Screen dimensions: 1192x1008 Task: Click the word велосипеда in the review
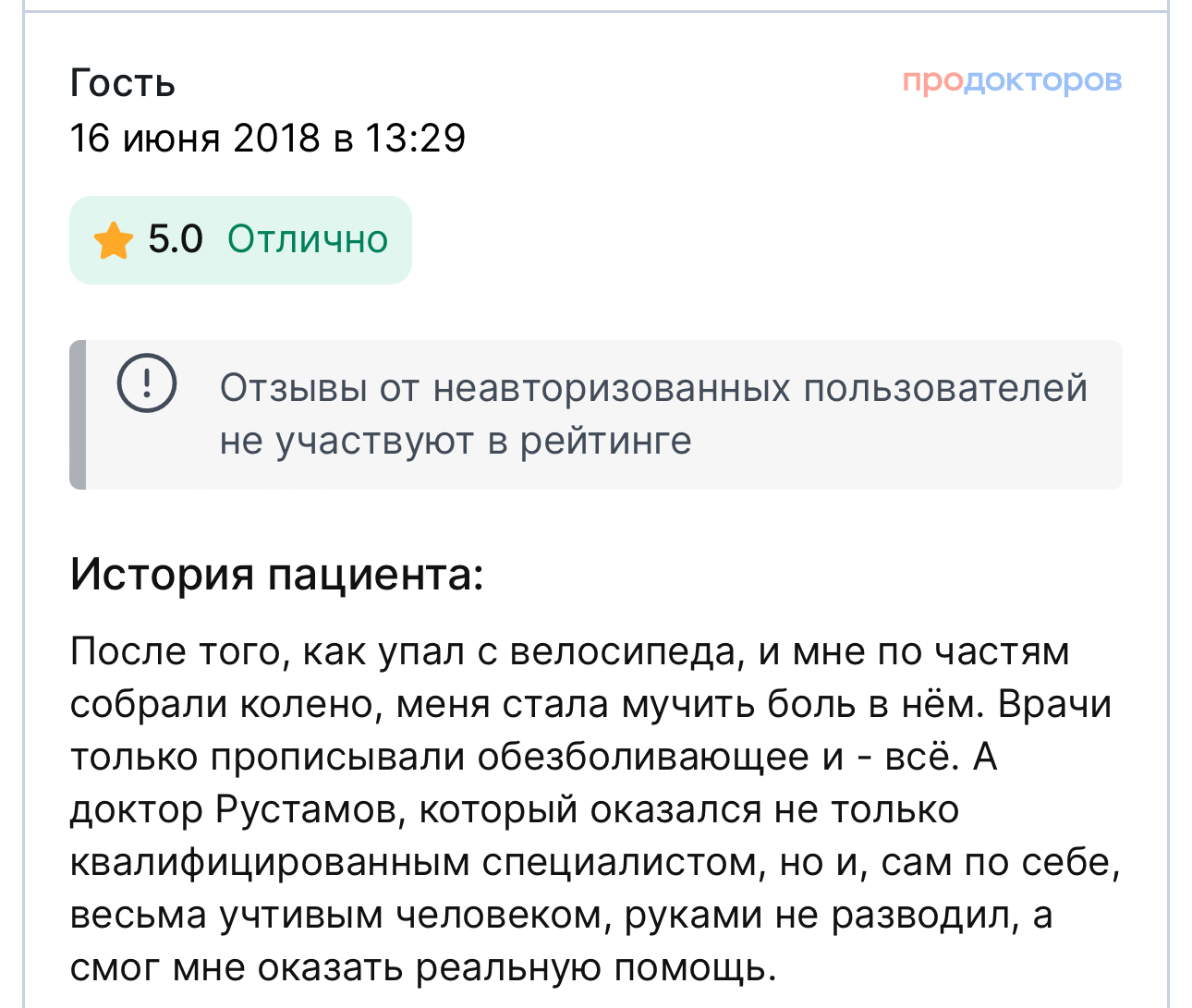pos(622,652)
